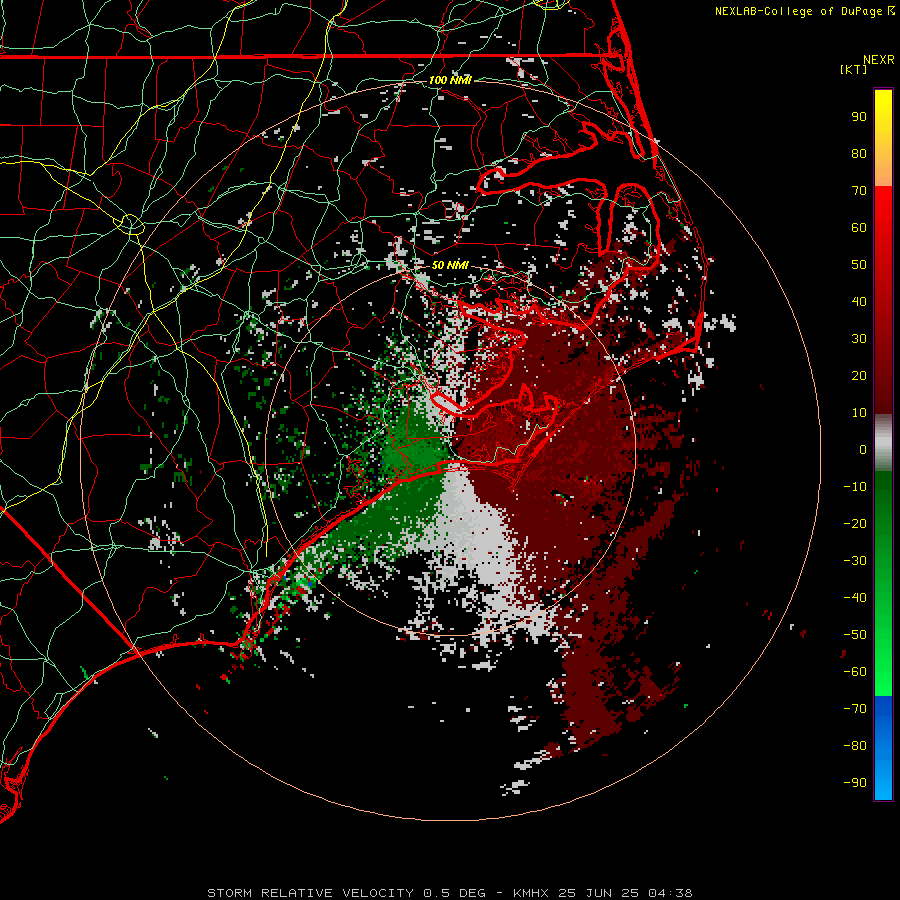The width and height of the screenshot is (900, 900).
Task: Click the 50 NMI range ring label
Action: [450, 265]
